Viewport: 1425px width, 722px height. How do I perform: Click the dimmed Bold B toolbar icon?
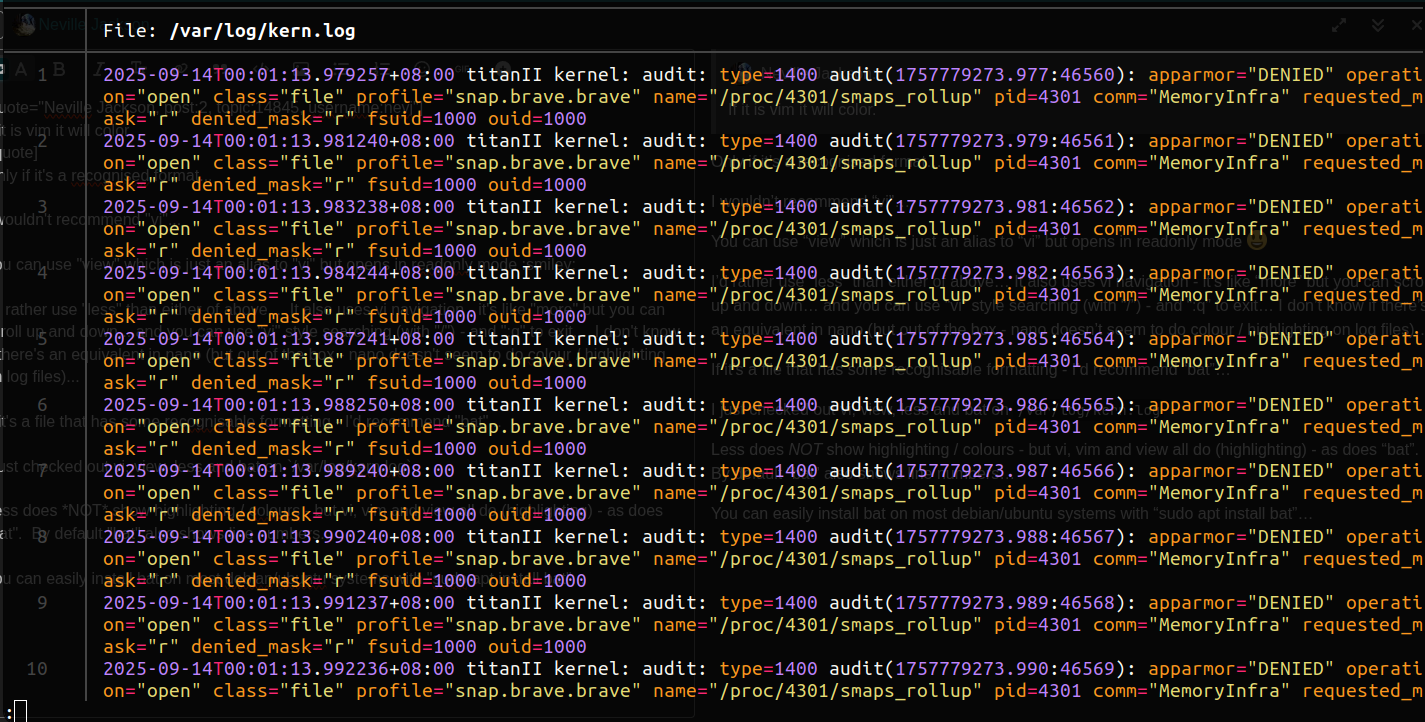click(x=59, y=69)
